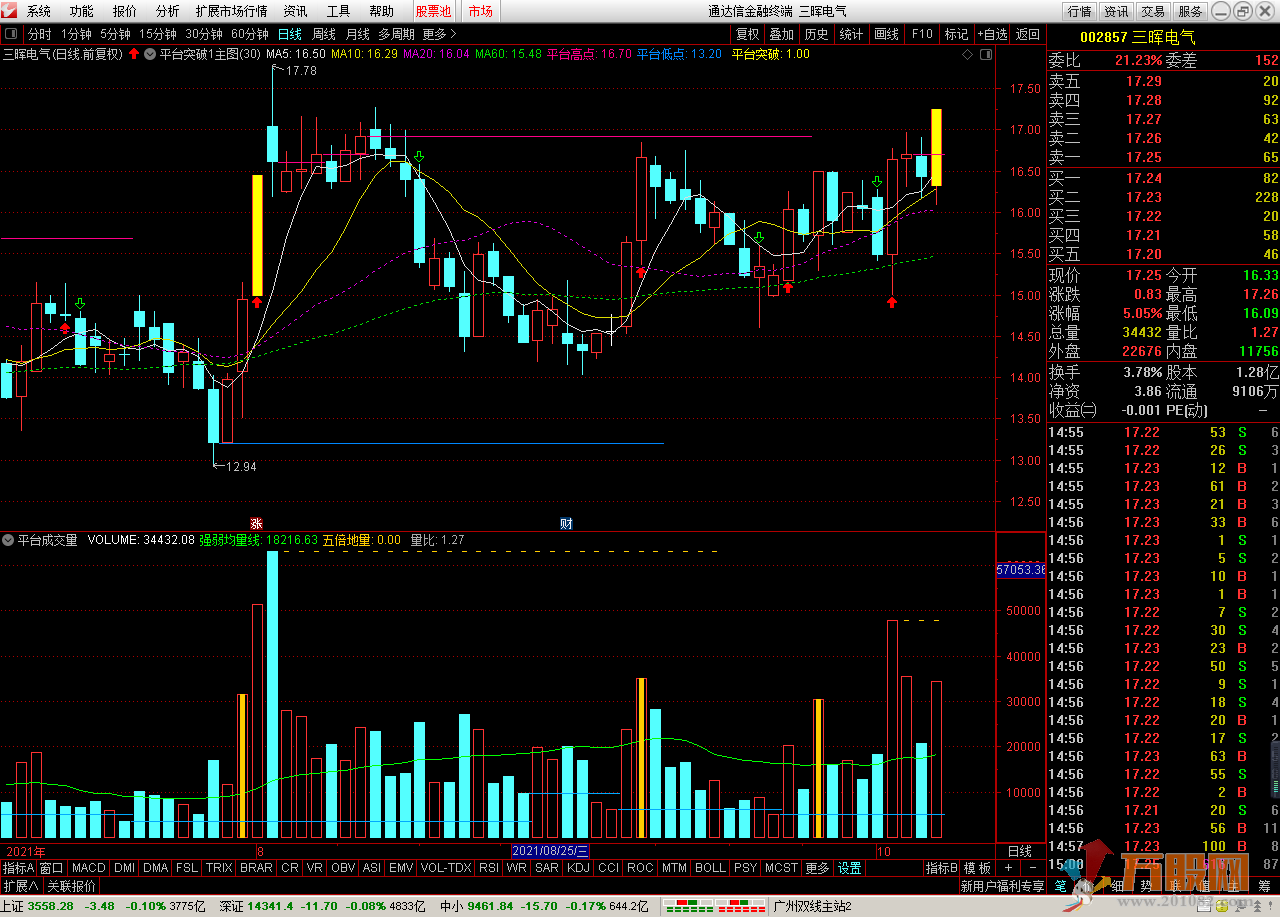Click the diamond icon at chart header right
Viewport: 1280px width, 918px height.
click(x=967, y=54)
